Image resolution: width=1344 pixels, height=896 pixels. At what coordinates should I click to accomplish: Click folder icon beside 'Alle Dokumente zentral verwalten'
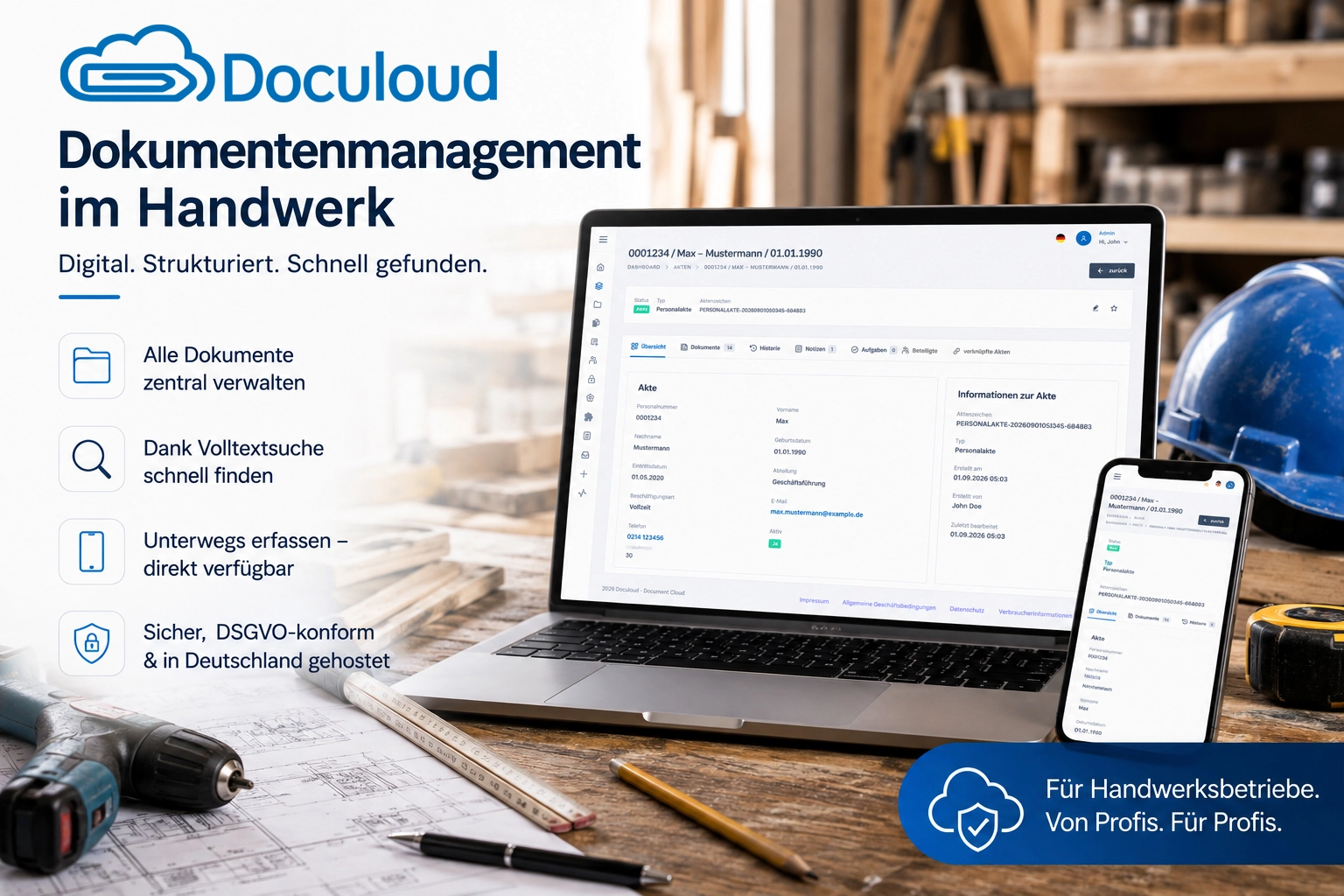point(92,366)
